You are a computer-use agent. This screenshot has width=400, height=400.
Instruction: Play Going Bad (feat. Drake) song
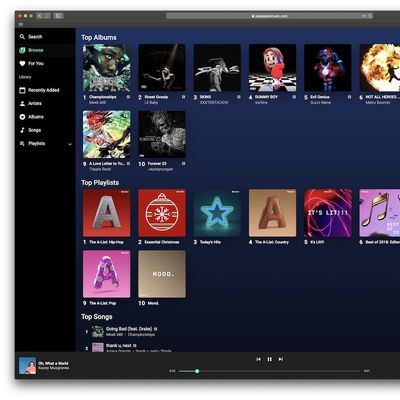click(129, 329)
